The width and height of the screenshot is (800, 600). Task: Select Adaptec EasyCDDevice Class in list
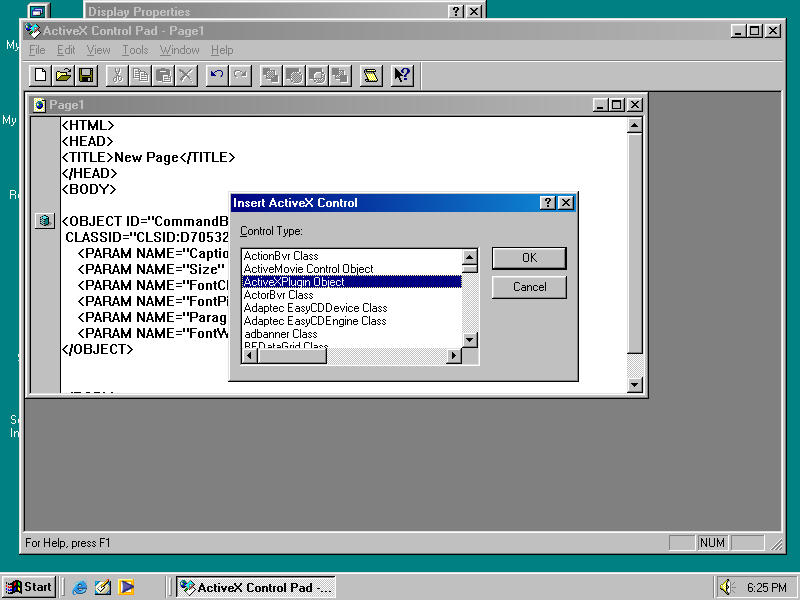[x=352, y=308]
